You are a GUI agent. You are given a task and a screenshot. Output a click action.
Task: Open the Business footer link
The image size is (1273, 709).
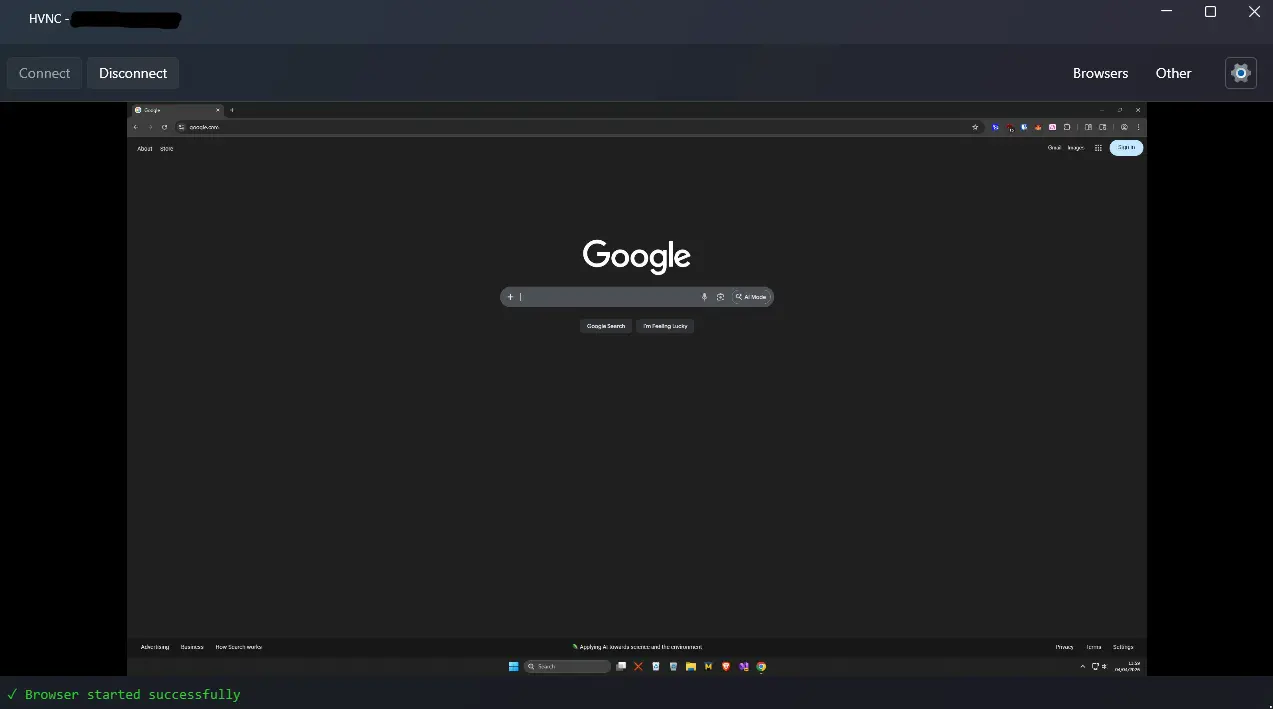click(192, 647)
